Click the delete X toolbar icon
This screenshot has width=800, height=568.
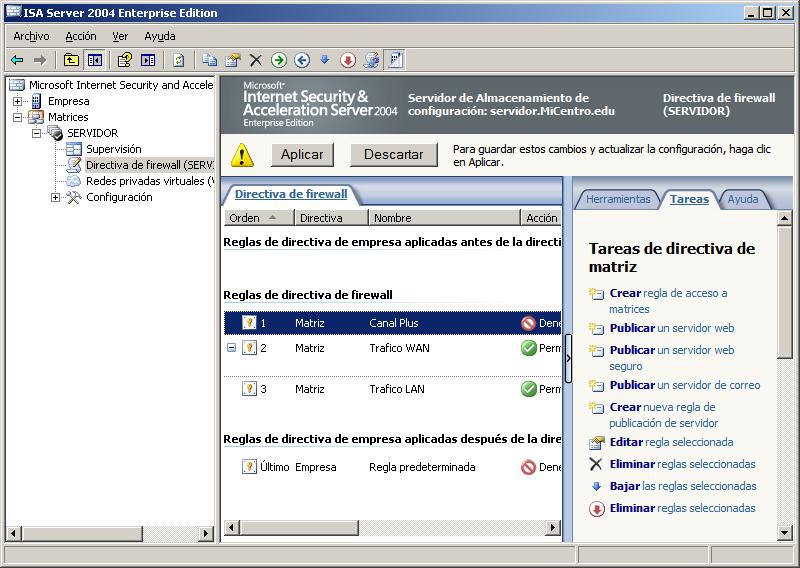[x=256, y=60]
